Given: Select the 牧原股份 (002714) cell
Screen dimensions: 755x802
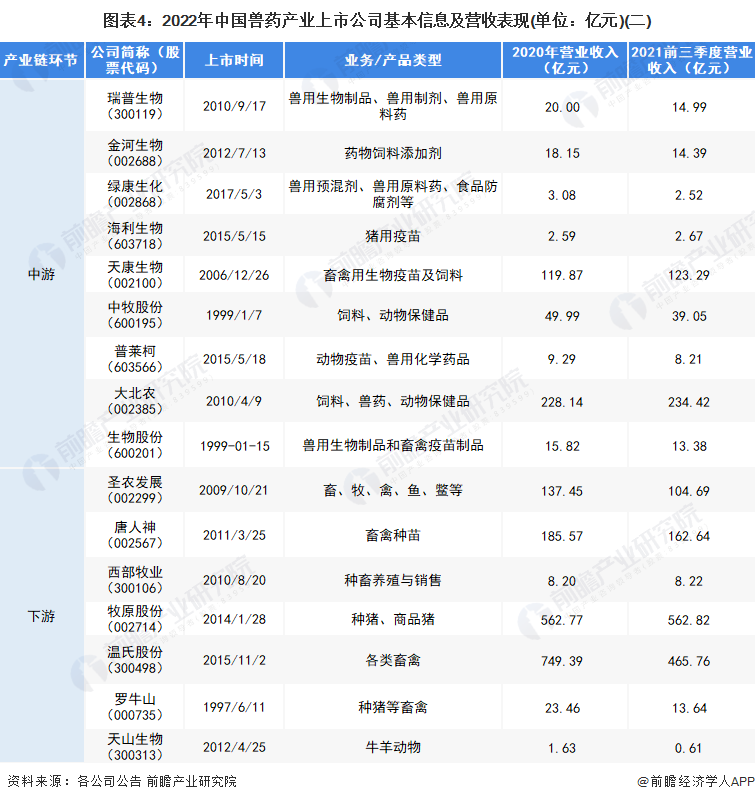Looking at the screenshot, I should click(135, 619).
